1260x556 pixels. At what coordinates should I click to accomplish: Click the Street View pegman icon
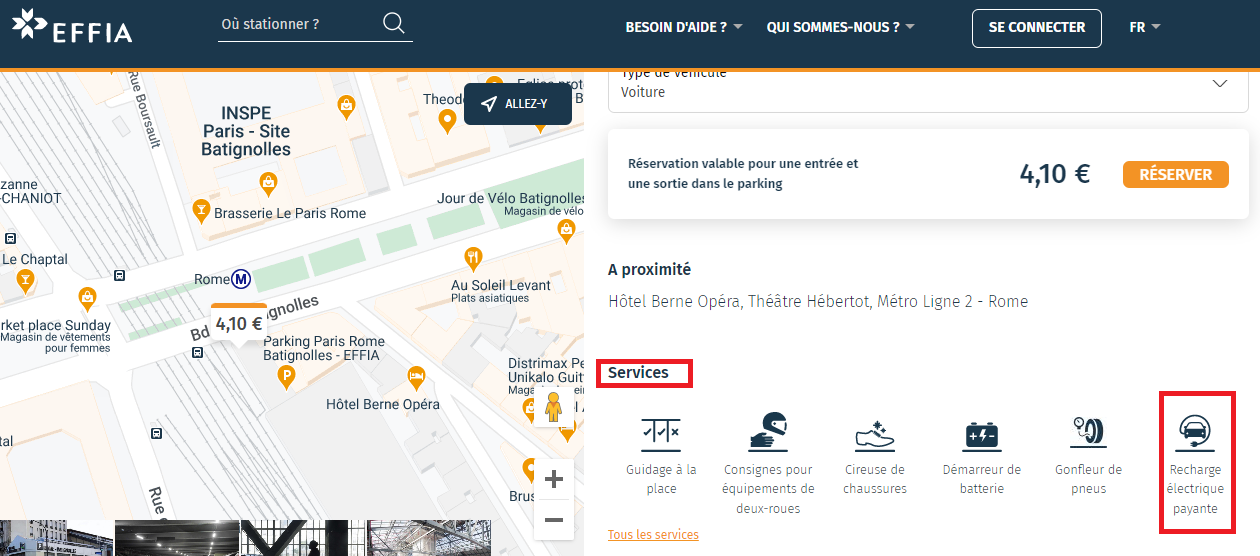coord(553,406)
